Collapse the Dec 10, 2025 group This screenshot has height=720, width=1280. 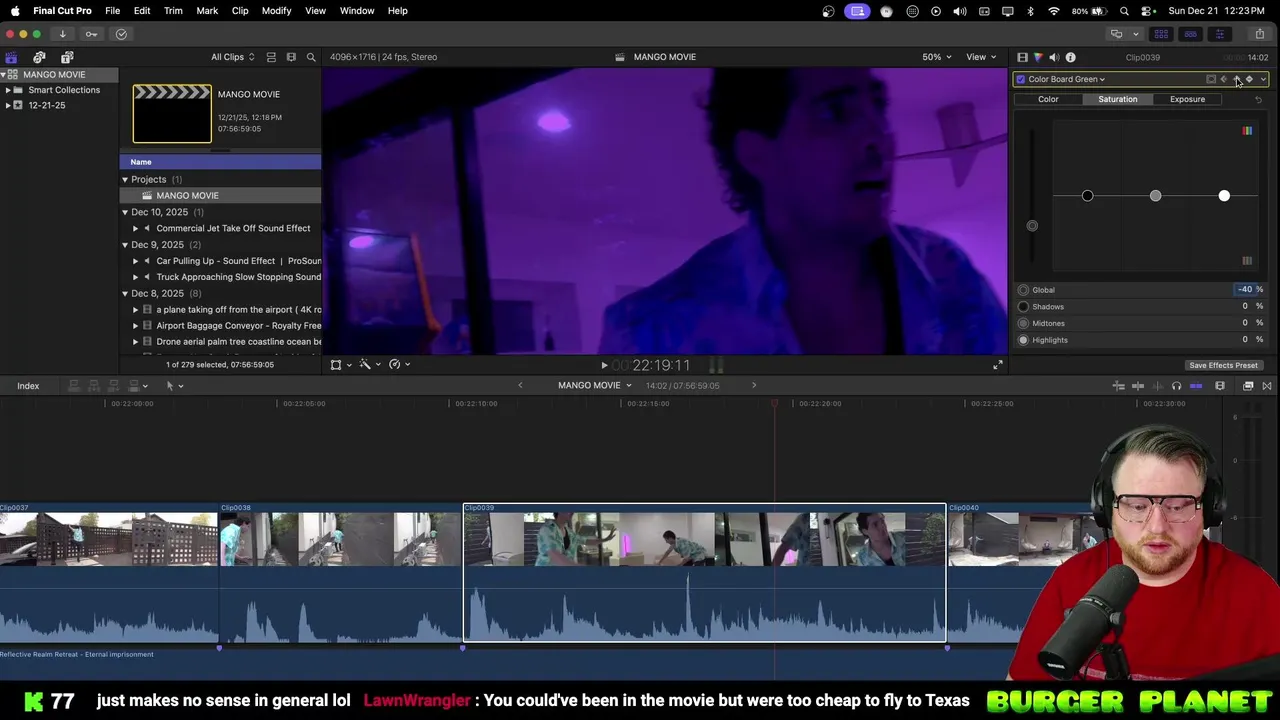(125, 212)
